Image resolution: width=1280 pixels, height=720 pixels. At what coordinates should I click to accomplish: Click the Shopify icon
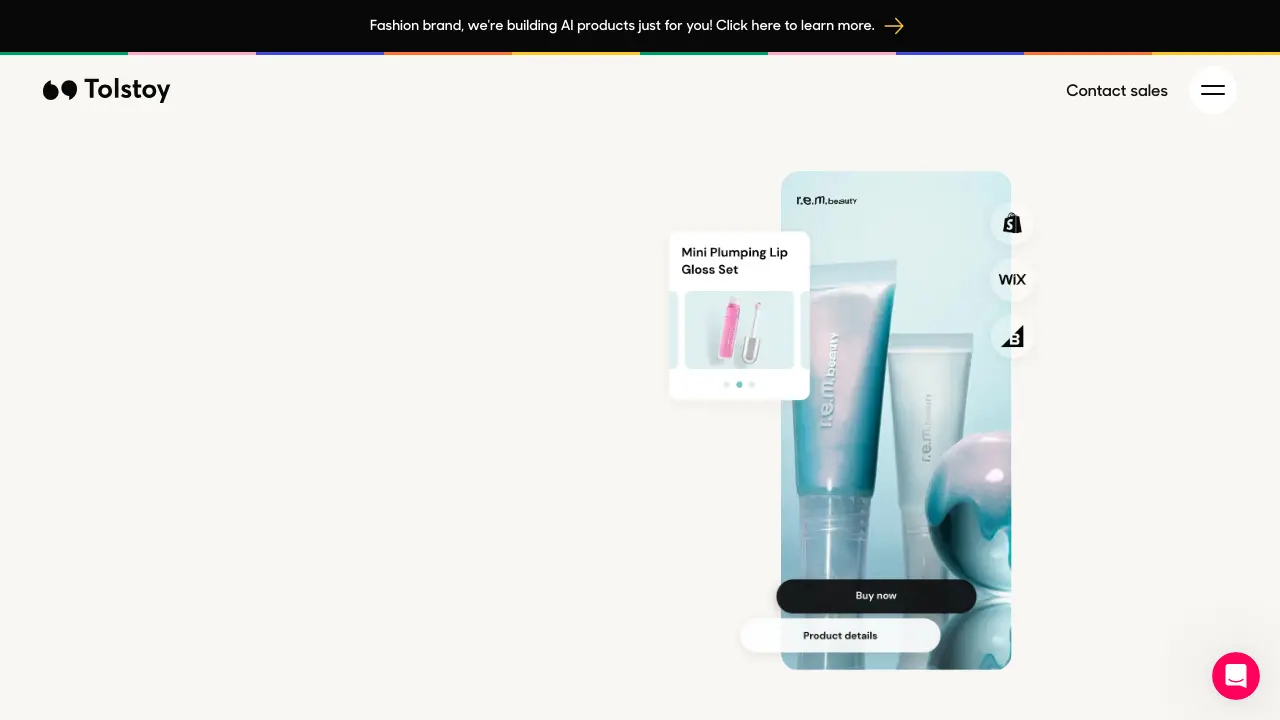pyautogui.click(x=1012, y=223)
